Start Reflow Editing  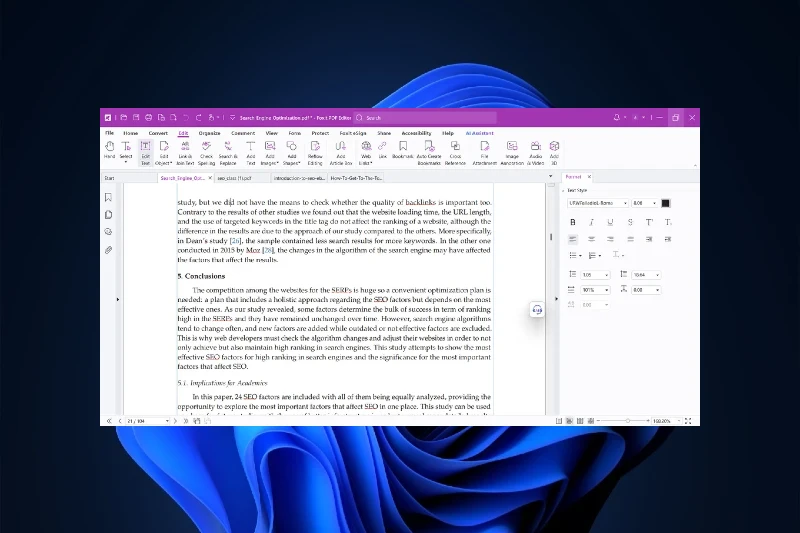click(x=315, y=153)
